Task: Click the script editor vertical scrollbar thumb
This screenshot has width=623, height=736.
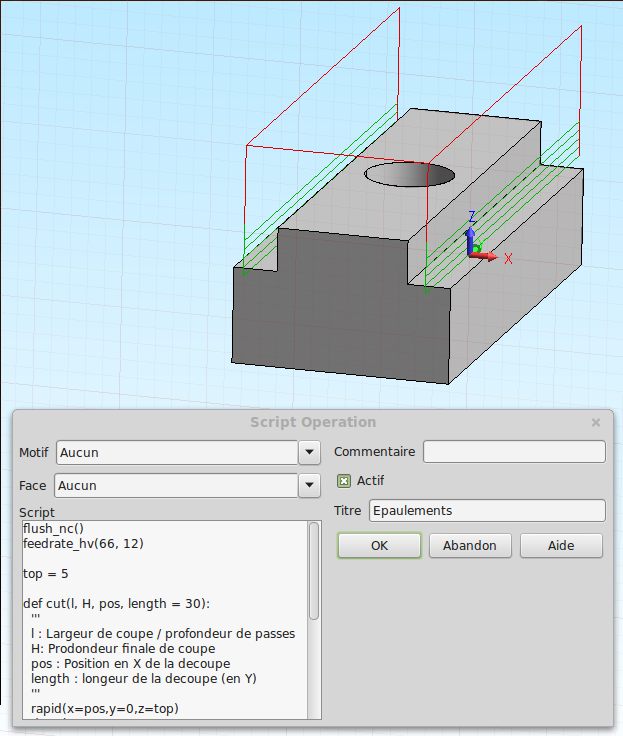Action: click(314, 570)
